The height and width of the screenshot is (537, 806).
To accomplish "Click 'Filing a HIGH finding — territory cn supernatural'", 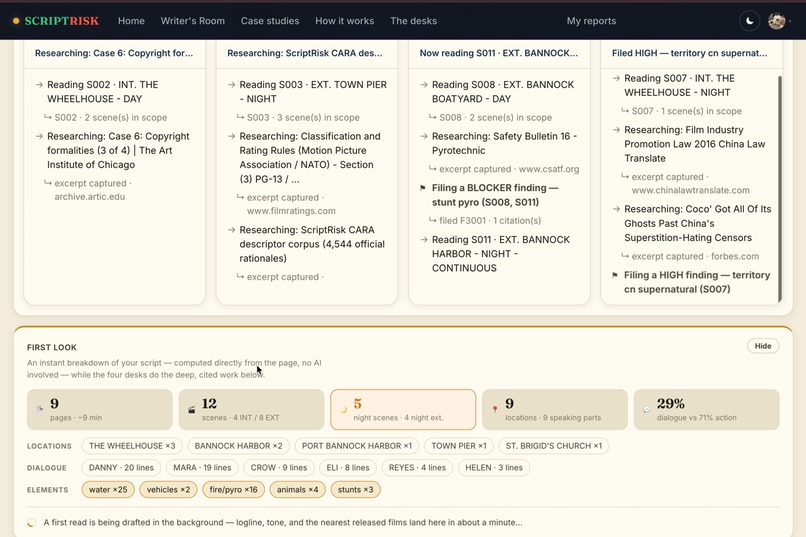I will 697,282.
